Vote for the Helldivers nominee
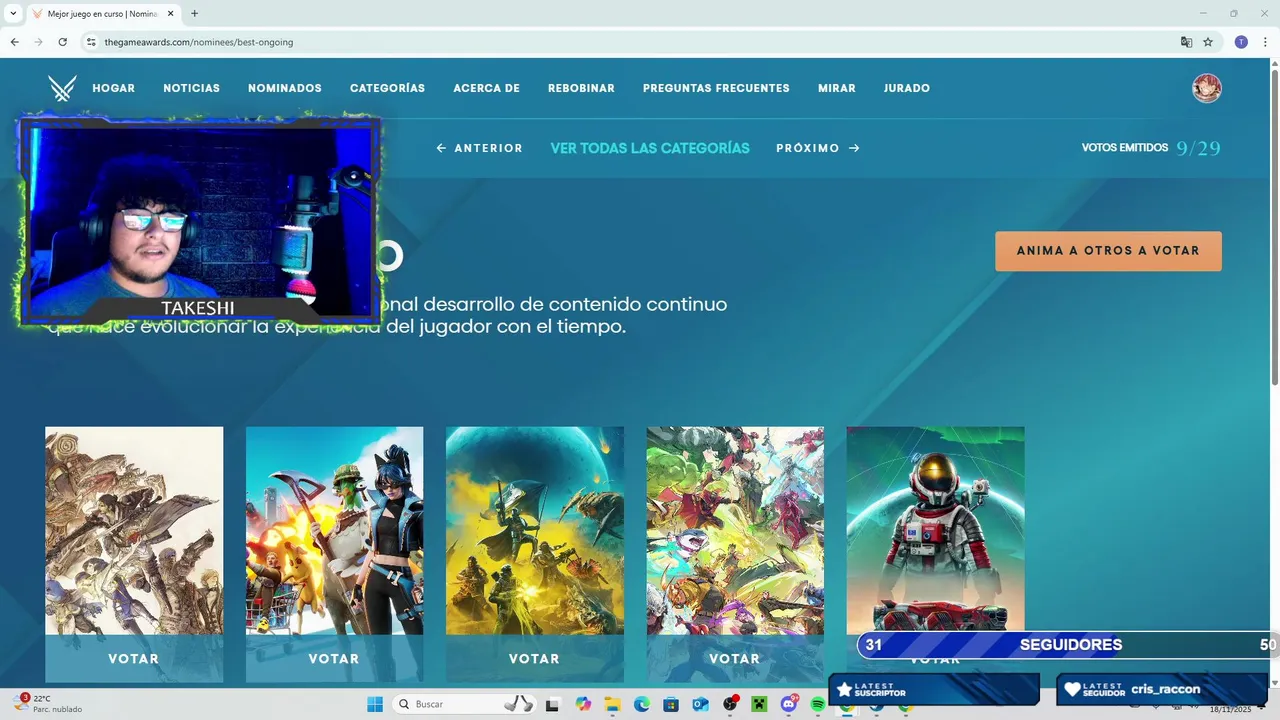The height and width of the screenshot is (720, 1280). point(534,659)
